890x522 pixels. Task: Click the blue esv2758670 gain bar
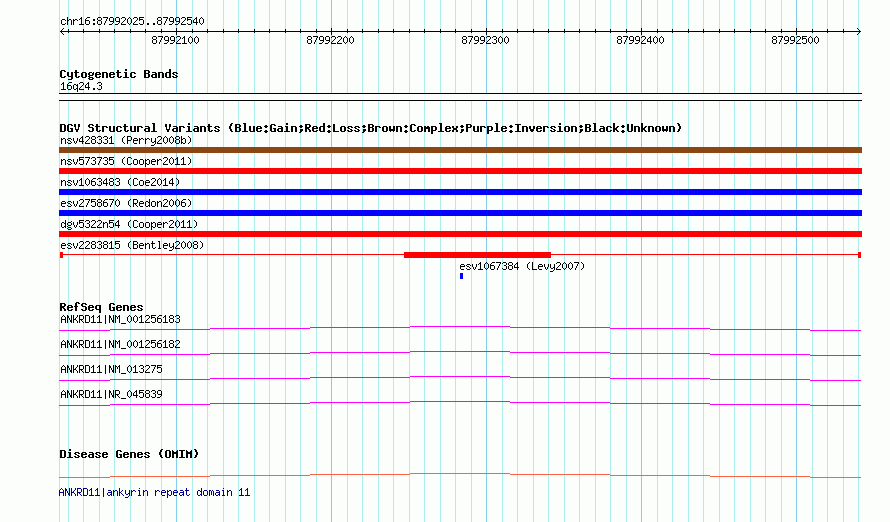point(460,213)
